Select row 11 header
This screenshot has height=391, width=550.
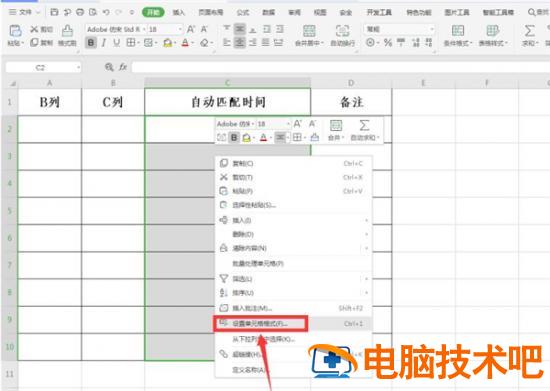click(x=9, y=374)
